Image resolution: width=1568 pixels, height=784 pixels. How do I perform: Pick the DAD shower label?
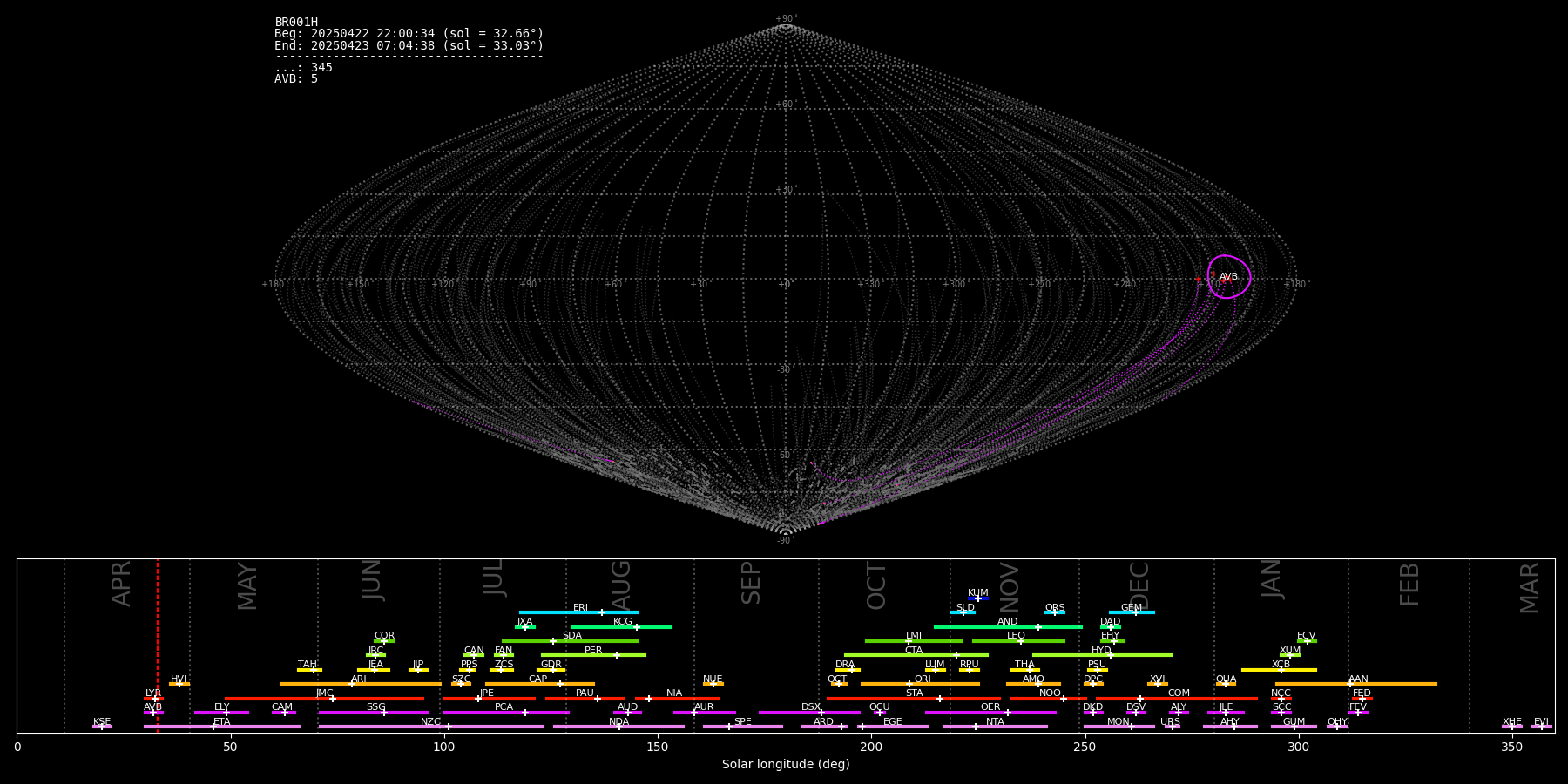click(1111, 622)
